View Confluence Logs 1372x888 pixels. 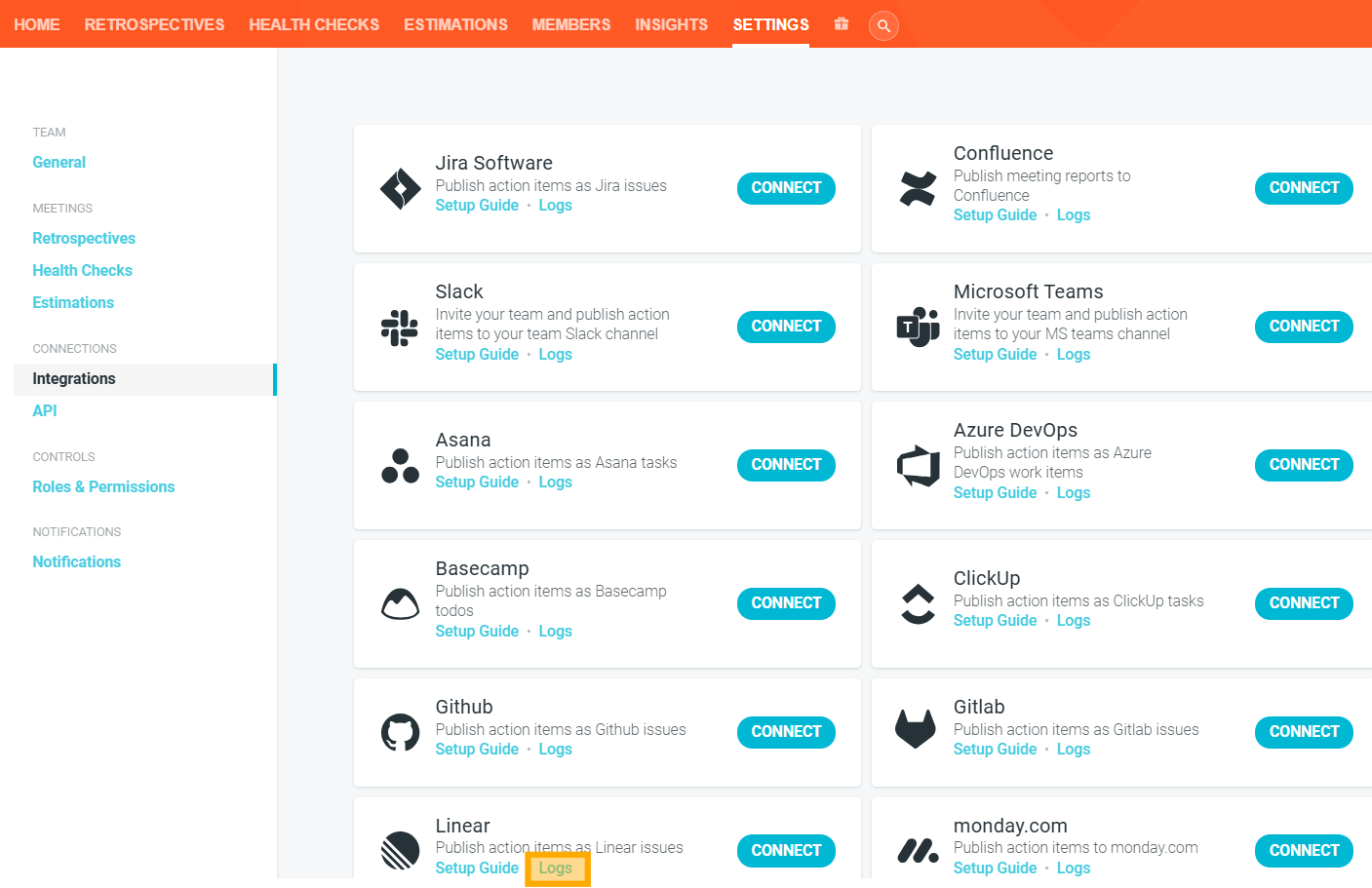click(1073, 215)
